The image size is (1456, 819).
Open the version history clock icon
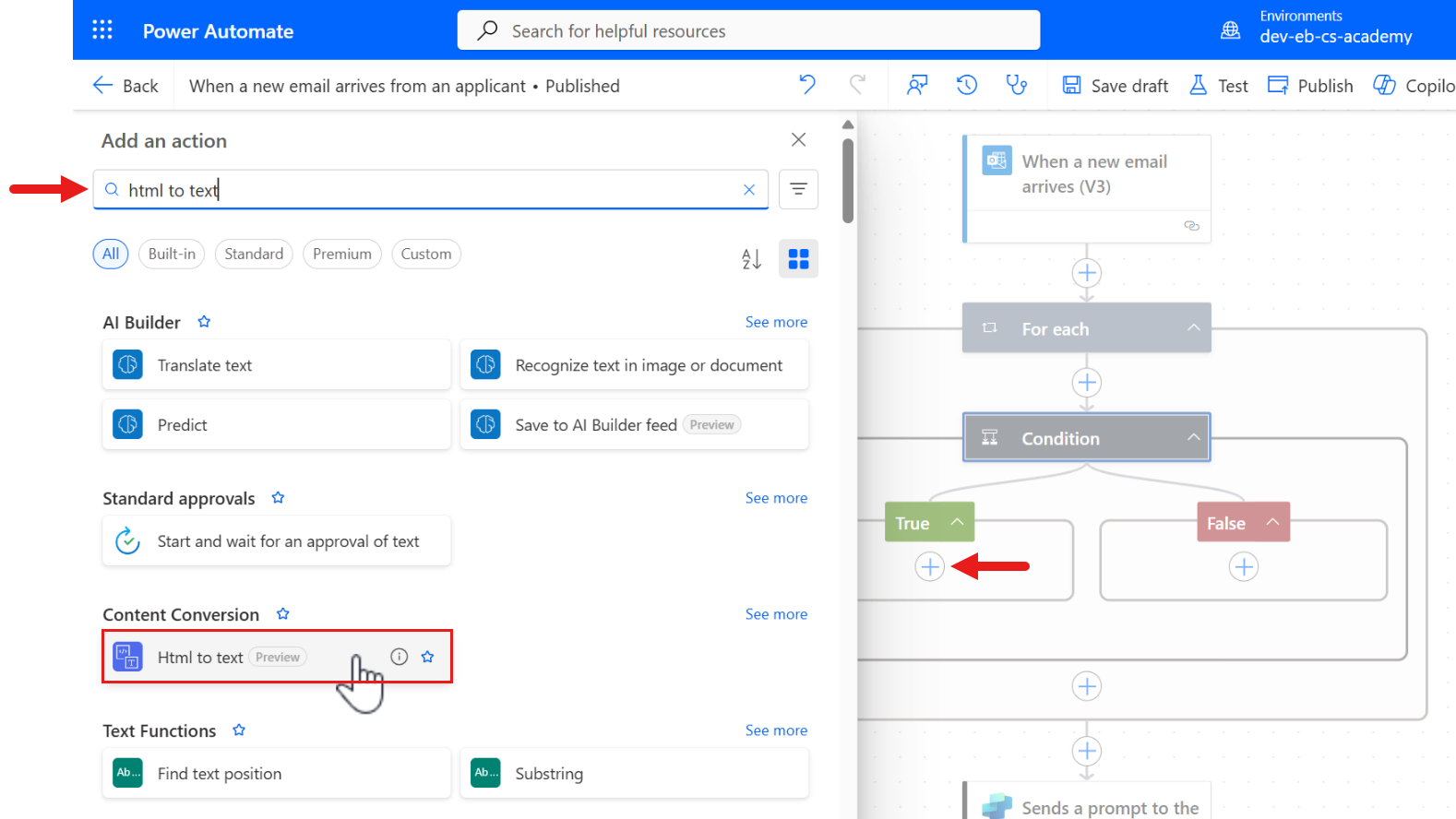click(x=966, y=85)
